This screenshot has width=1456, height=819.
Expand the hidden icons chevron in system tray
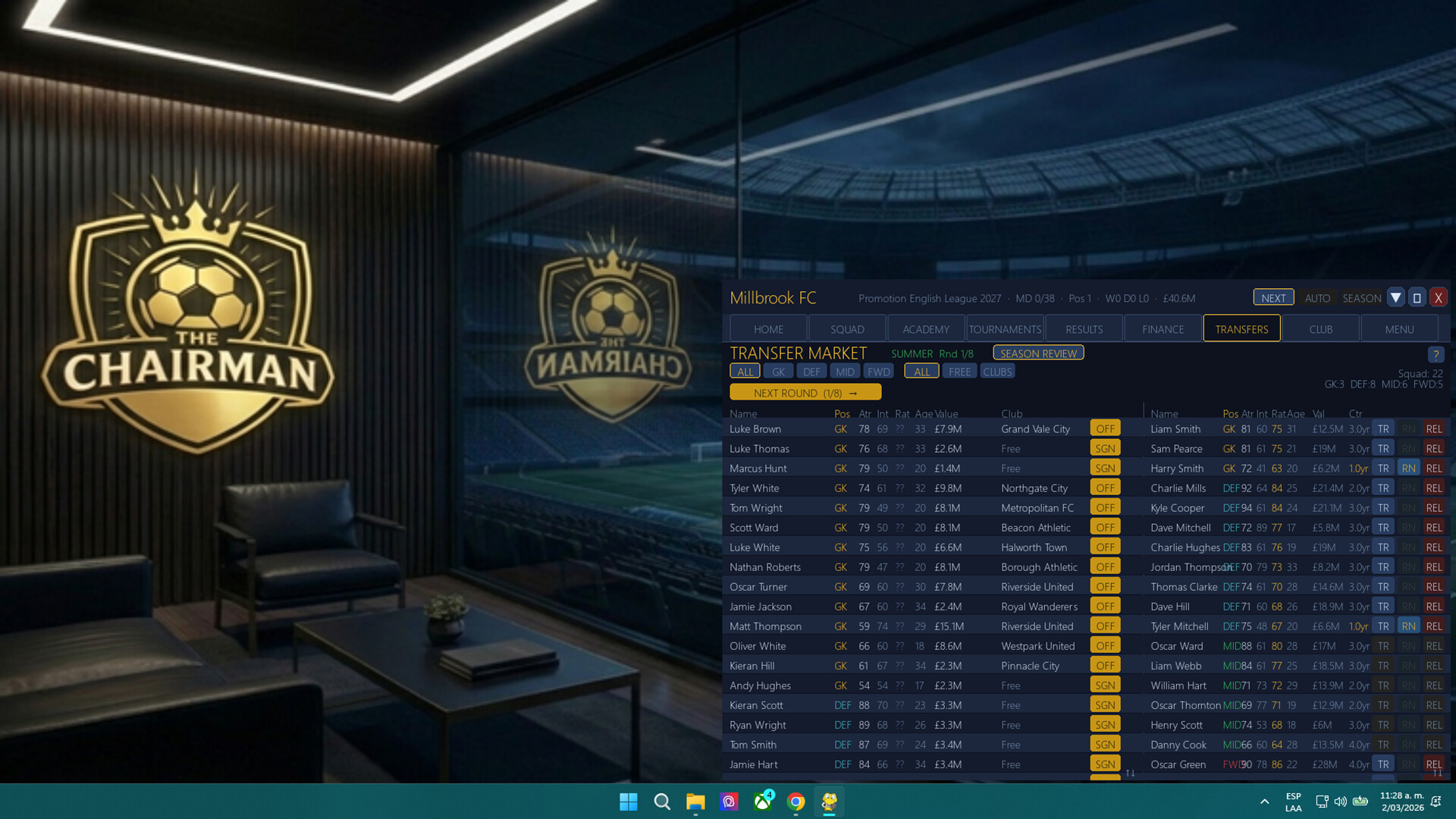tap(1264, 802)
